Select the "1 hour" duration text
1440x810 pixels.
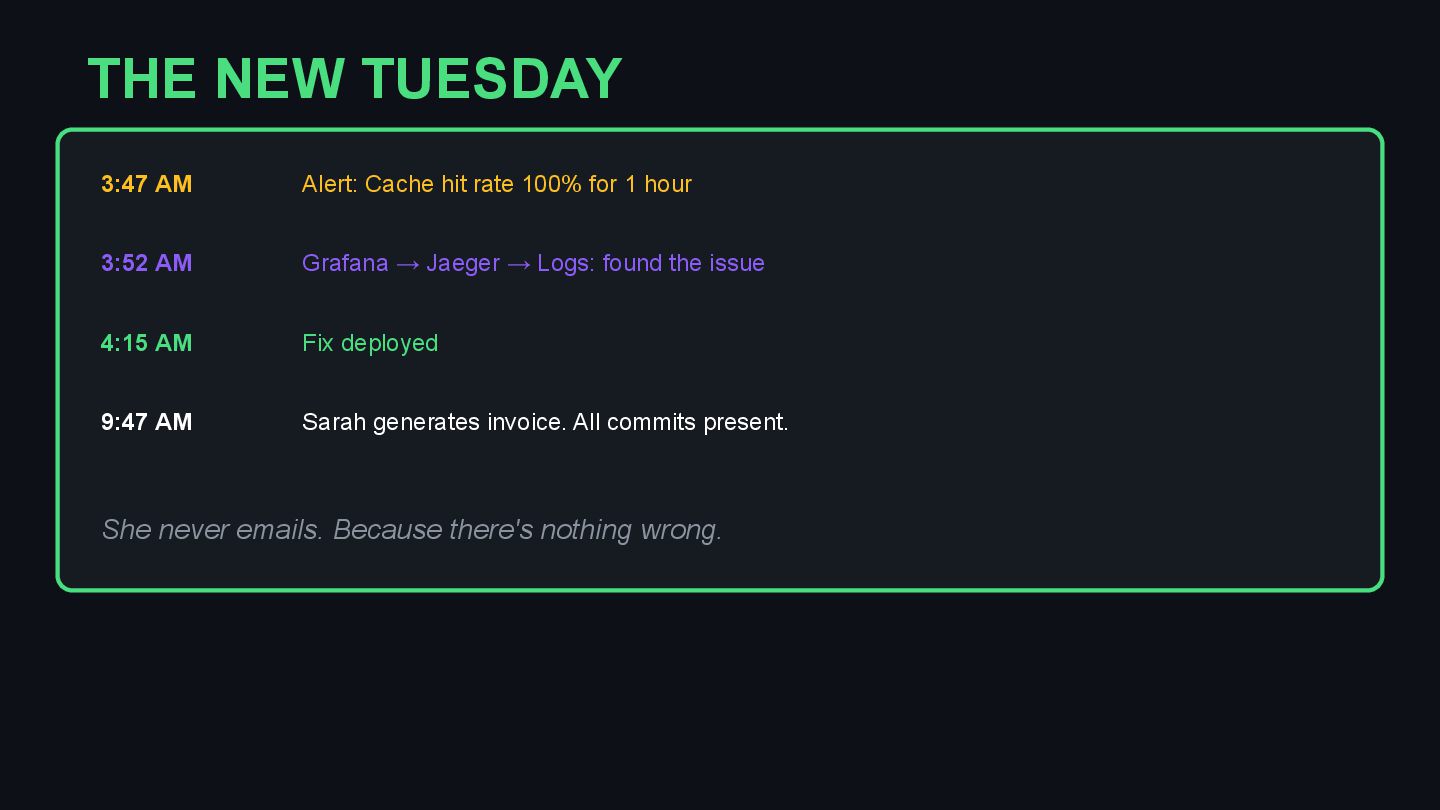(x=658, y=184)
